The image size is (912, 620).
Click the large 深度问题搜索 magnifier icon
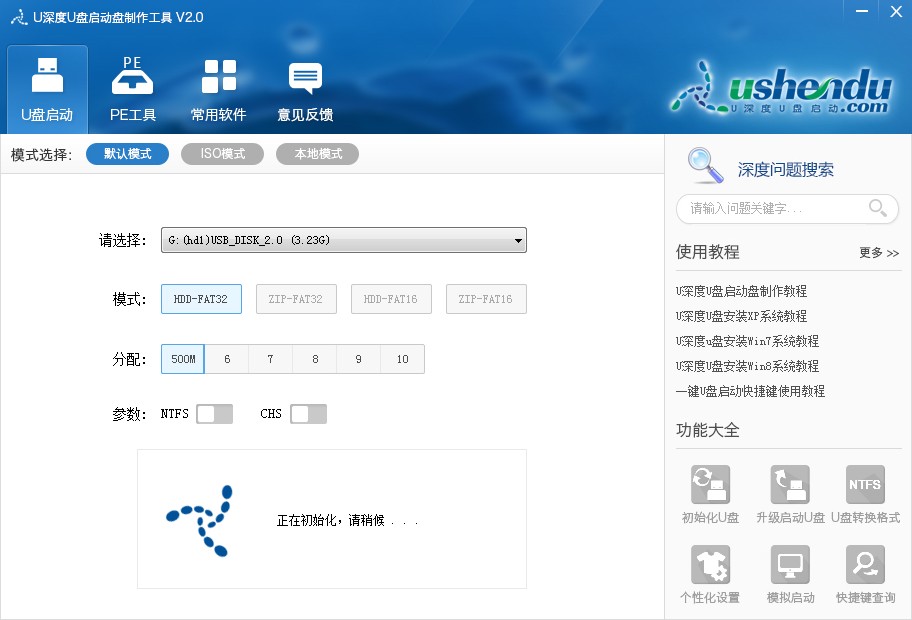click(x=705, y=166)
